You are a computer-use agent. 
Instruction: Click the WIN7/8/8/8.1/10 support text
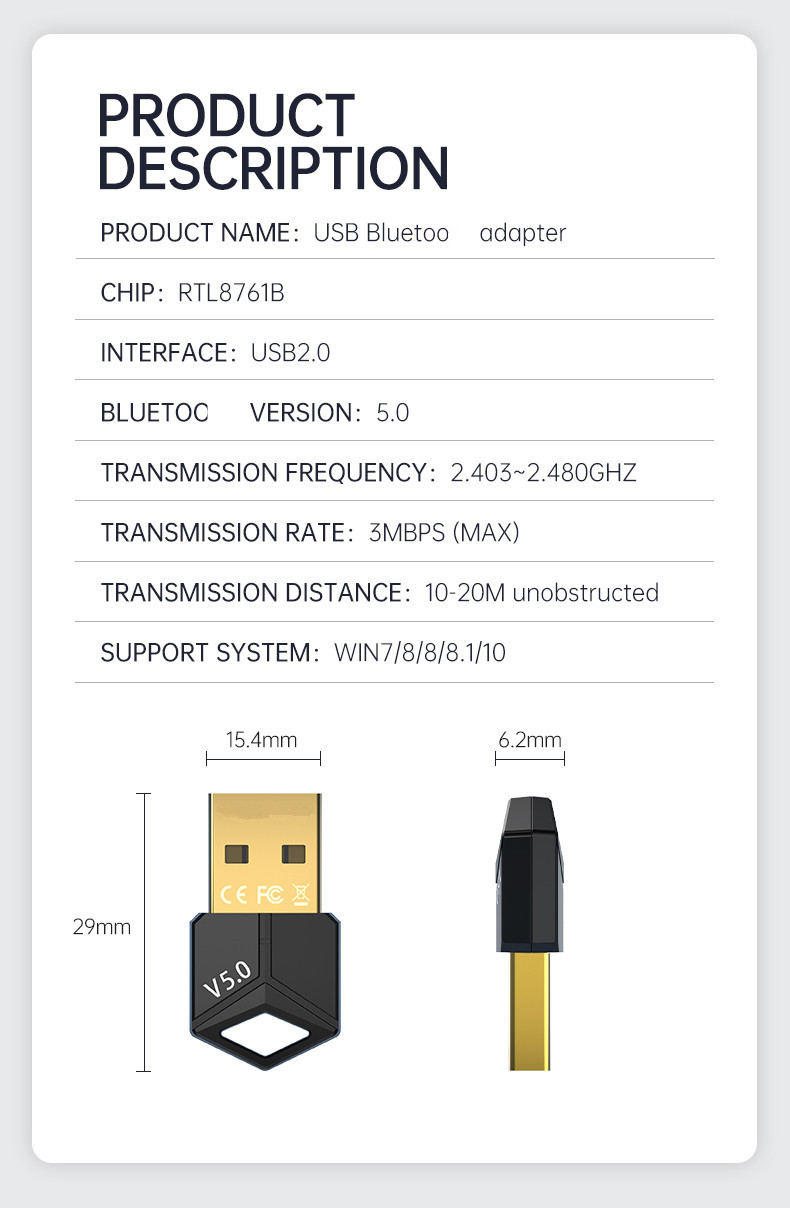click(x=420, y=653)
